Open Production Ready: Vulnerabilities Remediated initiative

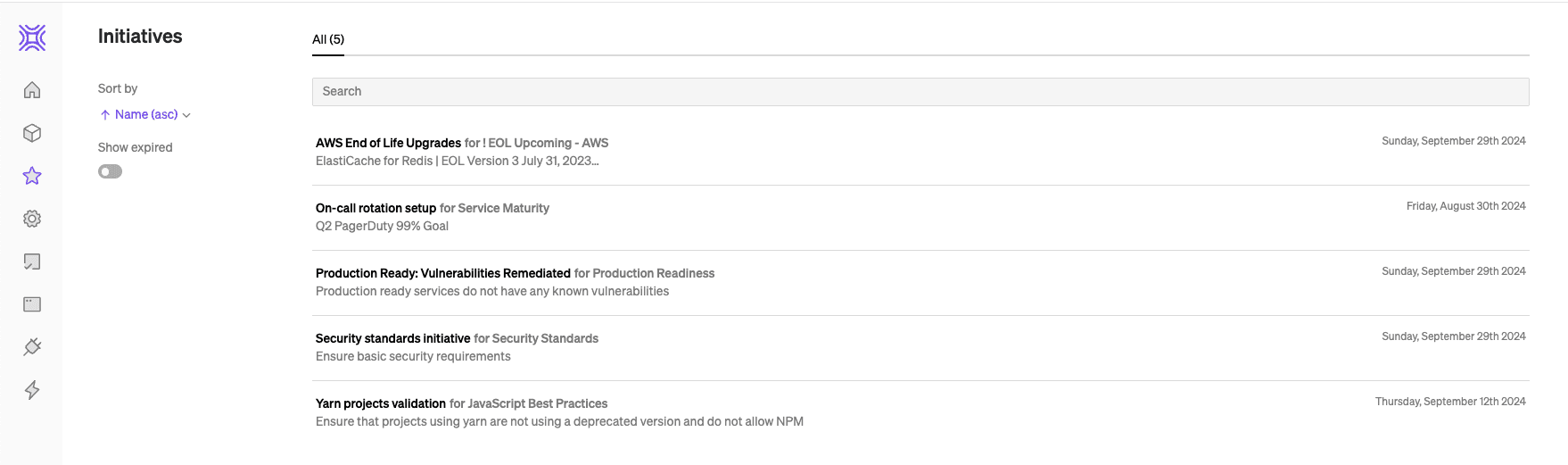pos(442,273)
